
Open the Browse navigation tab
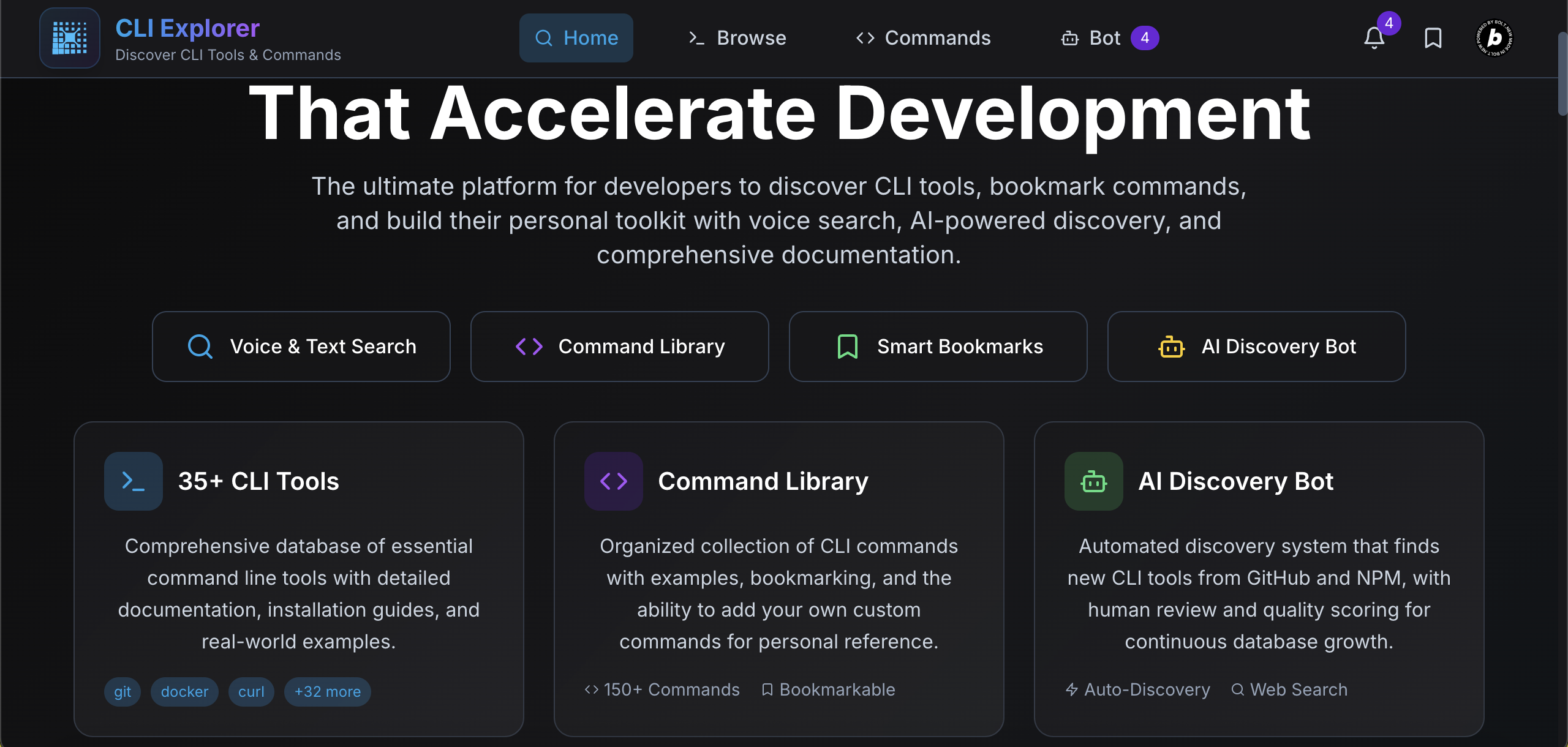tap(737, 38)
